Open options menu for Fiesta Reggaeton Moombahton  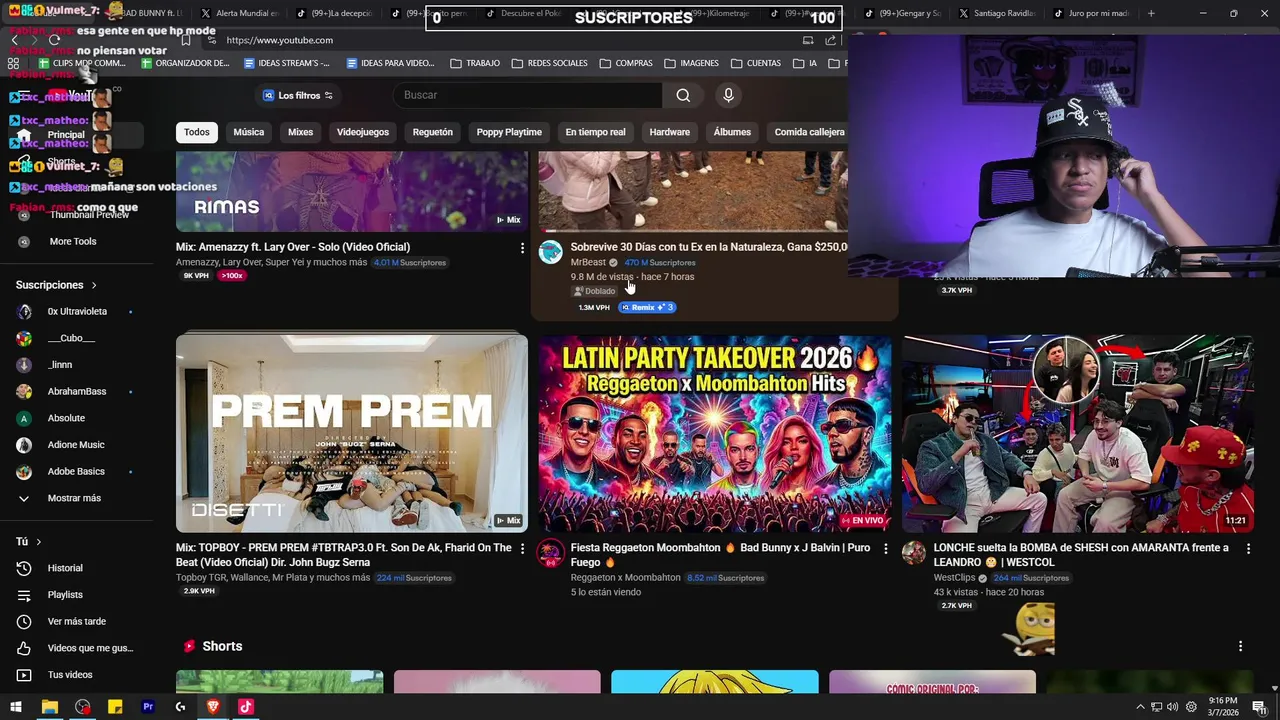click(x=885, y=549)
